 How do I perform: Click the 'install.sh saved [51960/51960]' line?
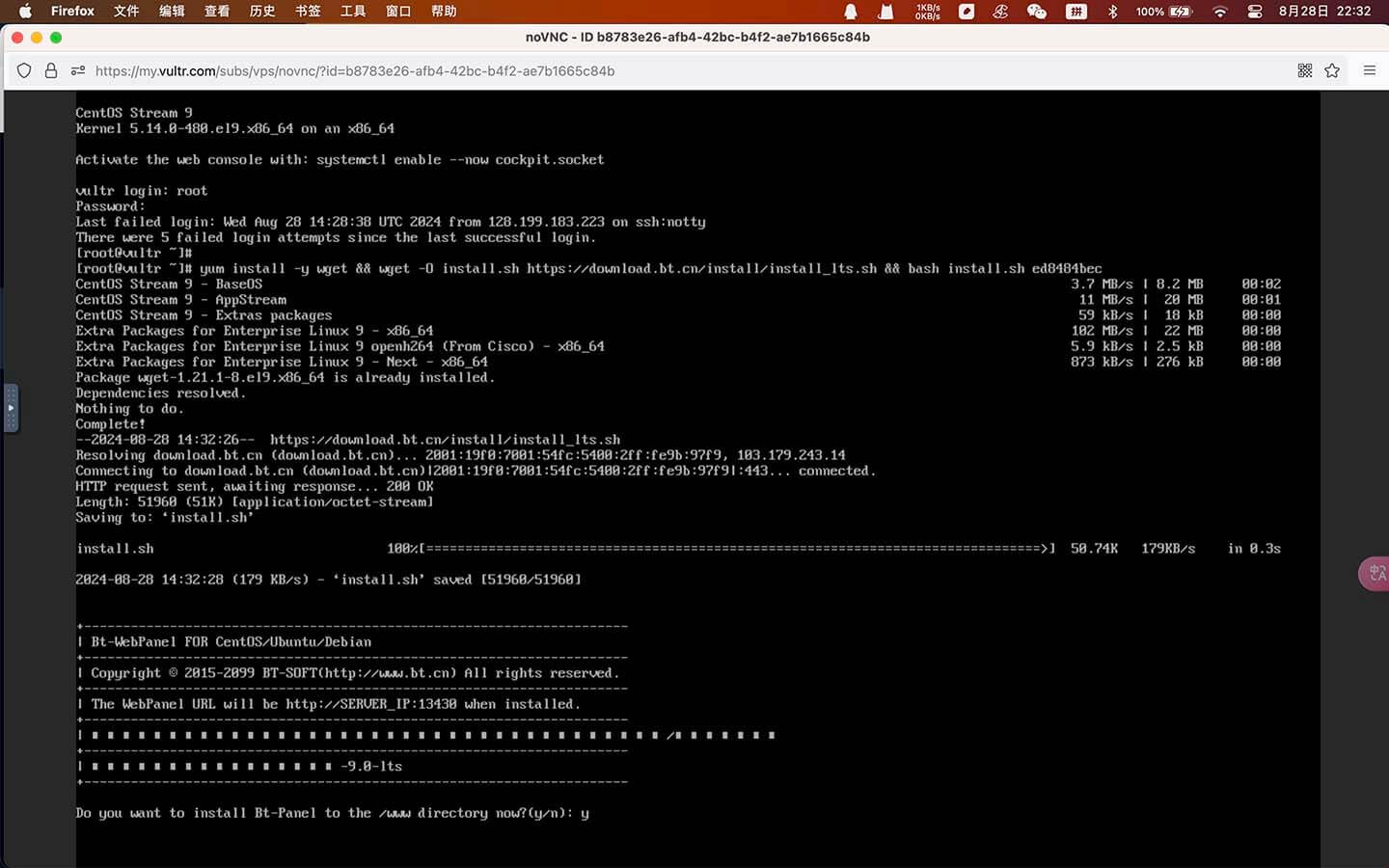(x=328, y=580)
